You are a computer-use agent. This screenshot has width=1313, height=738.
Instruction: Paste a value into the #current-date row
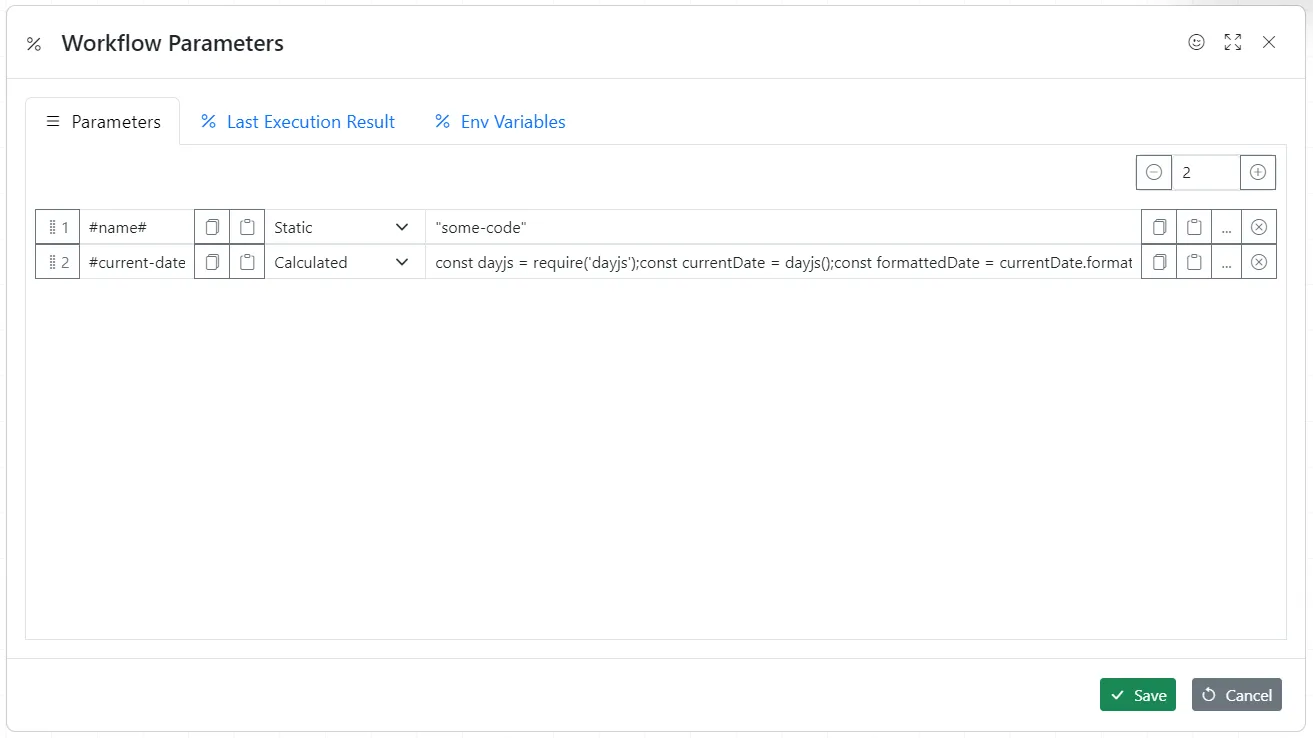(1194, 261)
